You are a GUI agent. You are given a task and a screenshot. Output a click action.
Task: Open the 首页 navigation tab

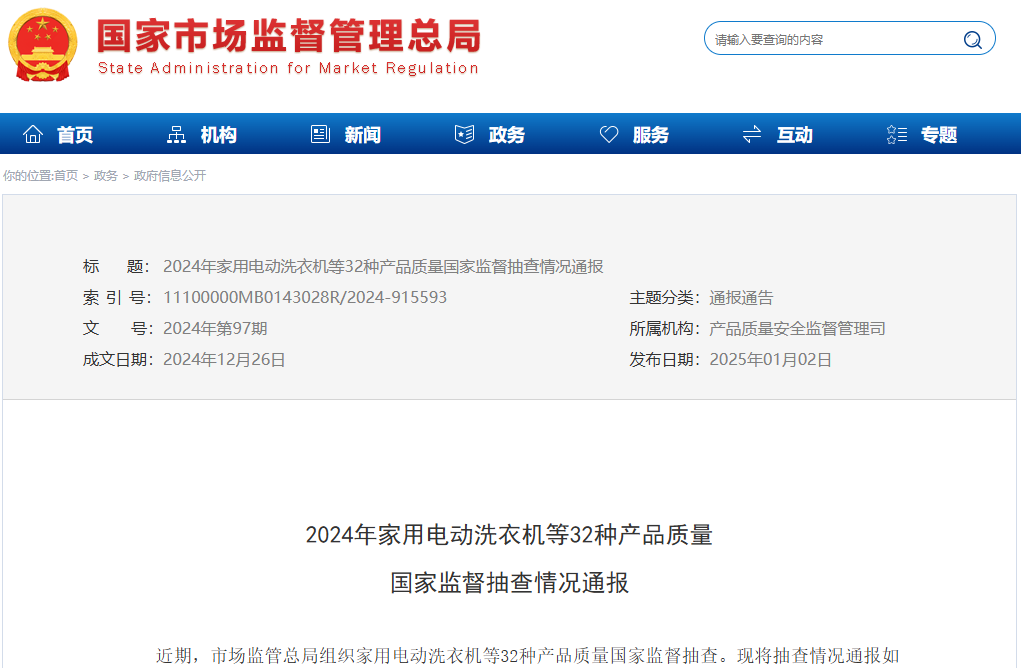(x=75, y=135)
